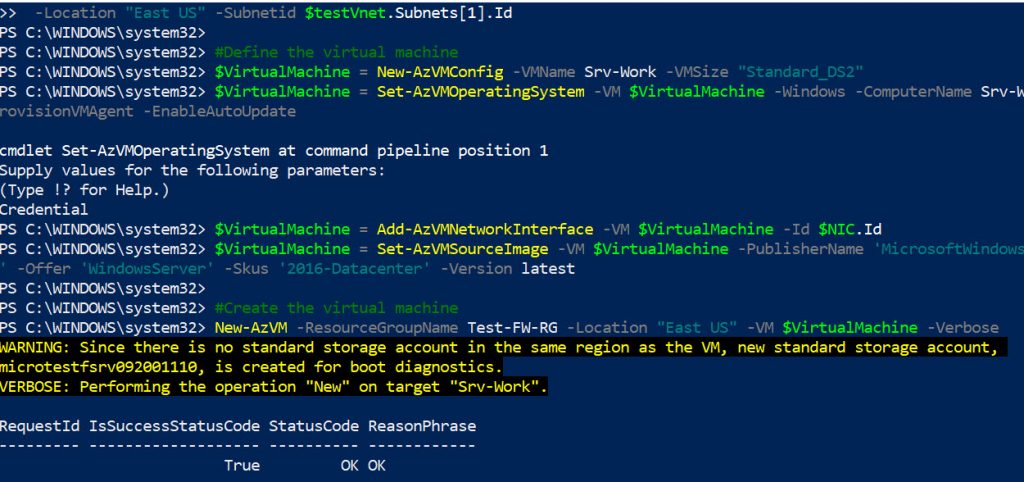The height and width of the screenshot is (482, 1024).
Task: Click the RequestId column header
Action: click(x=40, y=426)
